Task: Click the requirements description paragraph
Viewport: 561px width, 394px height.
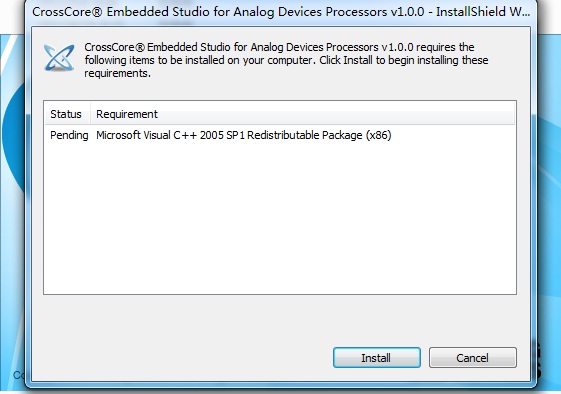Action: (x=286, y=60)
